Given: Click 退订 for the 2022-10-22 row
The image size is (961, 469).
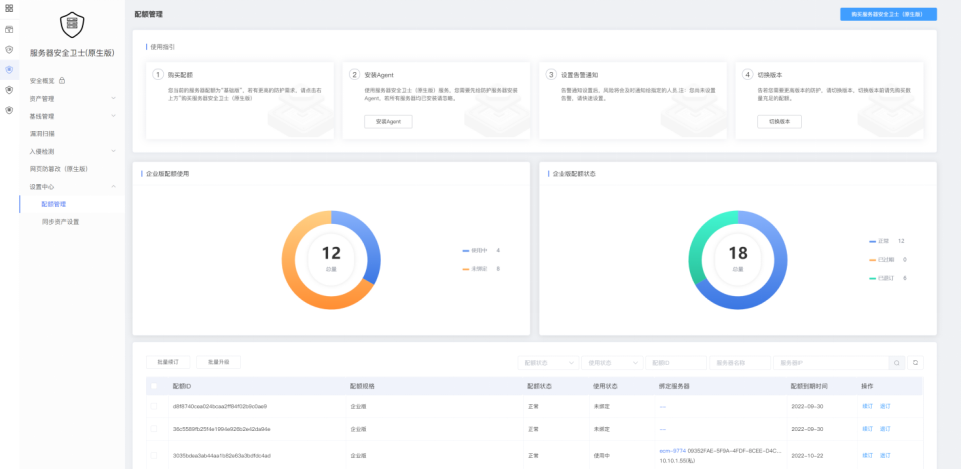Looking at the screenshot, I should (x=885, y=456).
